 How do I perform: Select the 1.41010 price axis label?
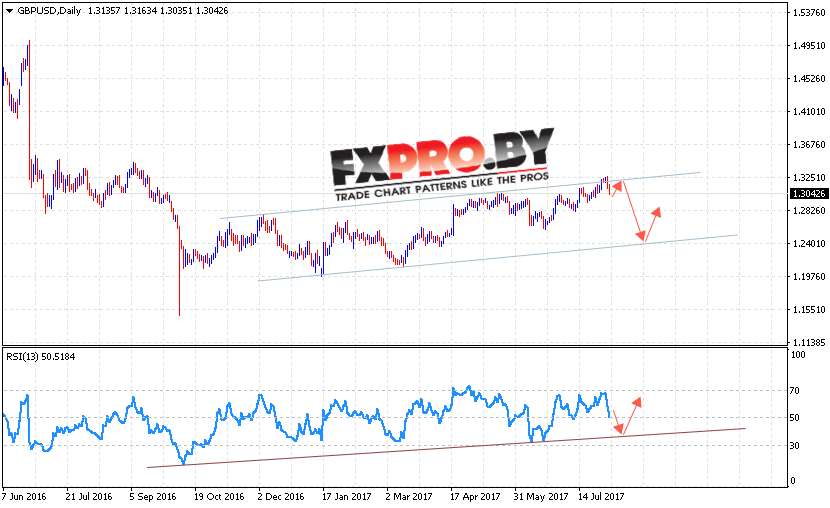pyautogui.click(x=809, y=111)
